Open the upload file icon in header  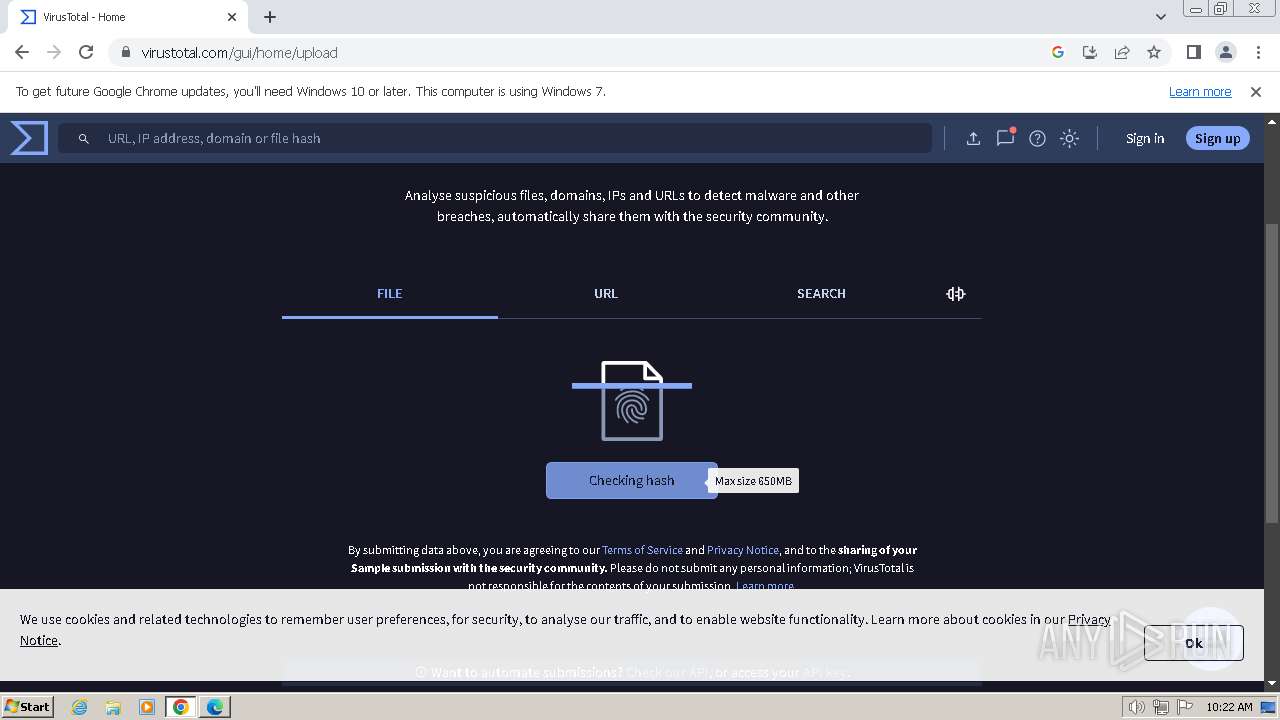(973, 139)
